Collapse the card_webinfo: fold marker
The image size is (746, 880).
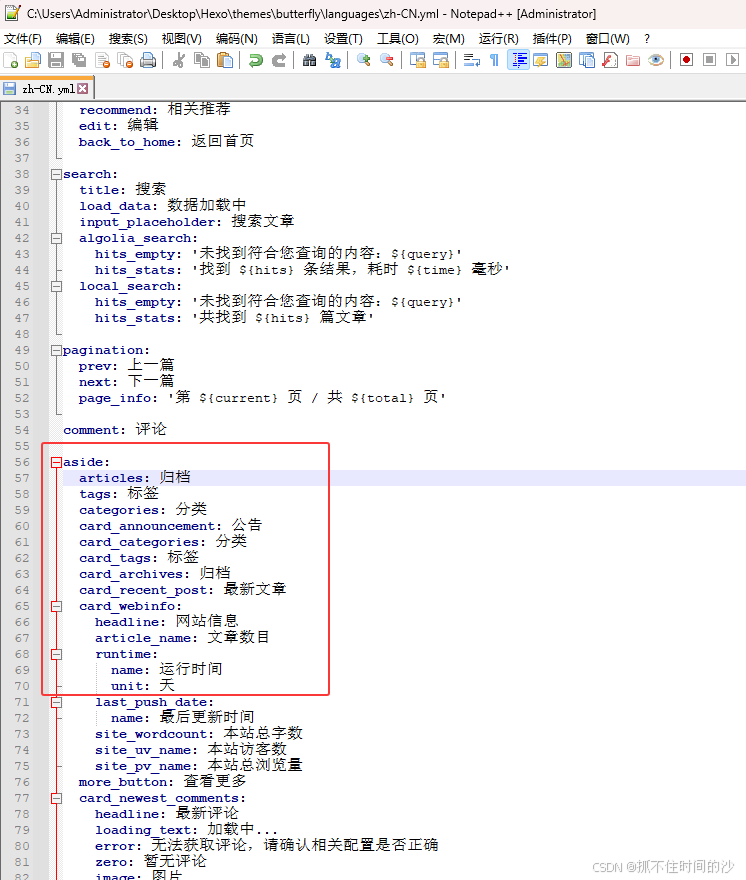point(56,606)
